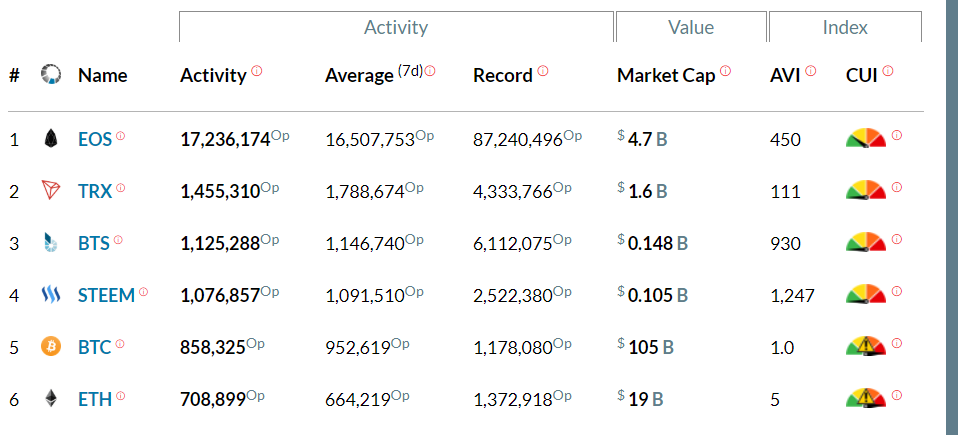The width and height of the screenshot is (958, 435).
Task: Click STEEM record value 2,522,380
Action: (513, 296)
